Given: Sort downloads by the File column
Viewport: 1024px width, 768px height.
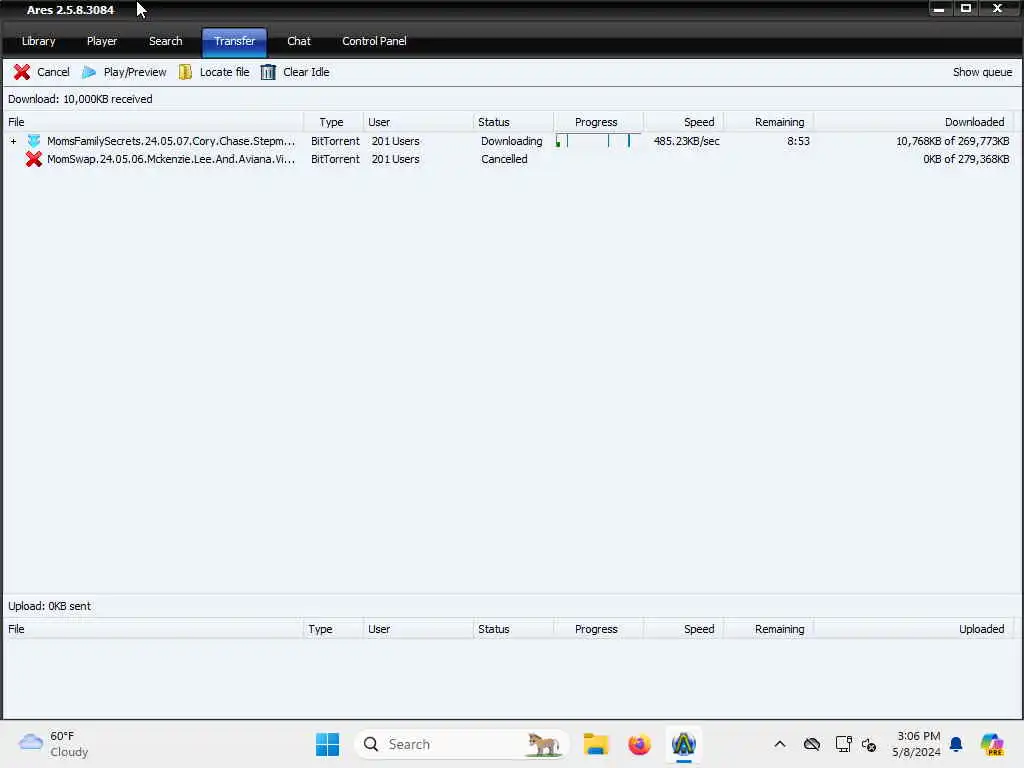Looking at the screenshot, I should 153,122.
